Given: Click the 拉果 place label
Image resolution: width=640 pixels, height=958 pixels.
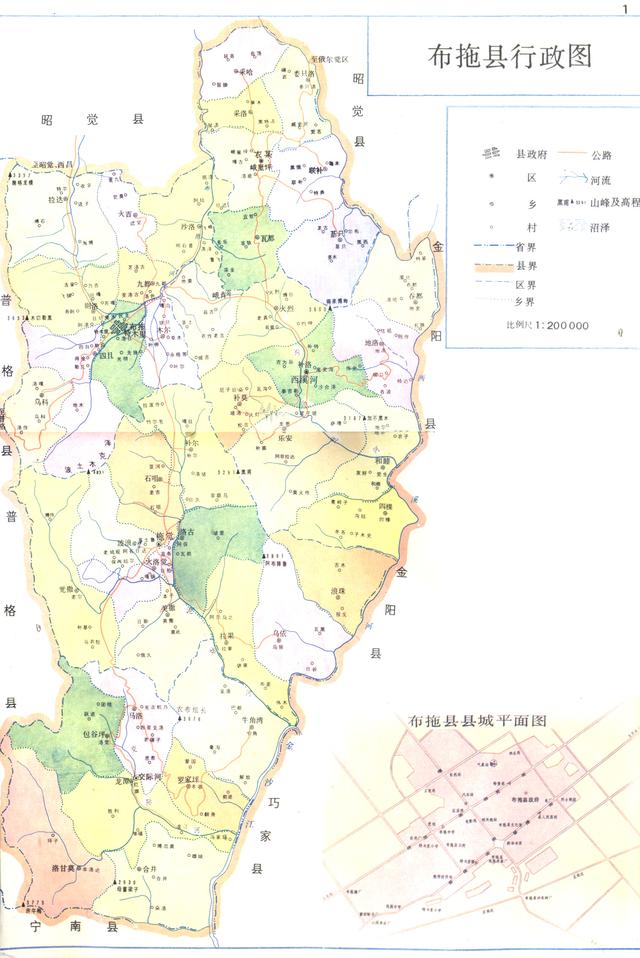Looking at the screenshot, I should (227, 636).
